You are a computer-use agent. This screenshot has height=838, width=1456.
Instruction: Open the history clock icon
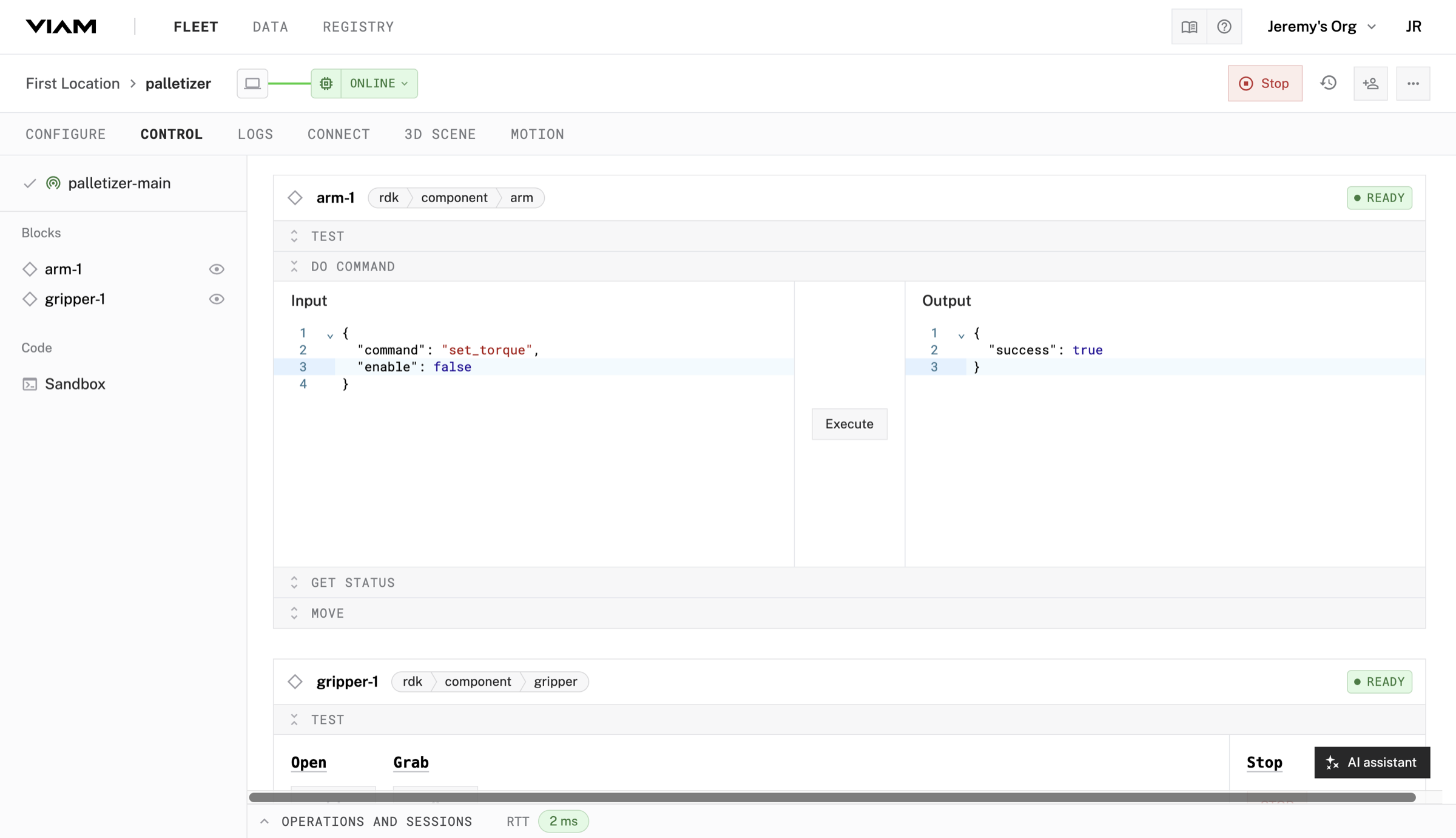tap(1329, 83)
